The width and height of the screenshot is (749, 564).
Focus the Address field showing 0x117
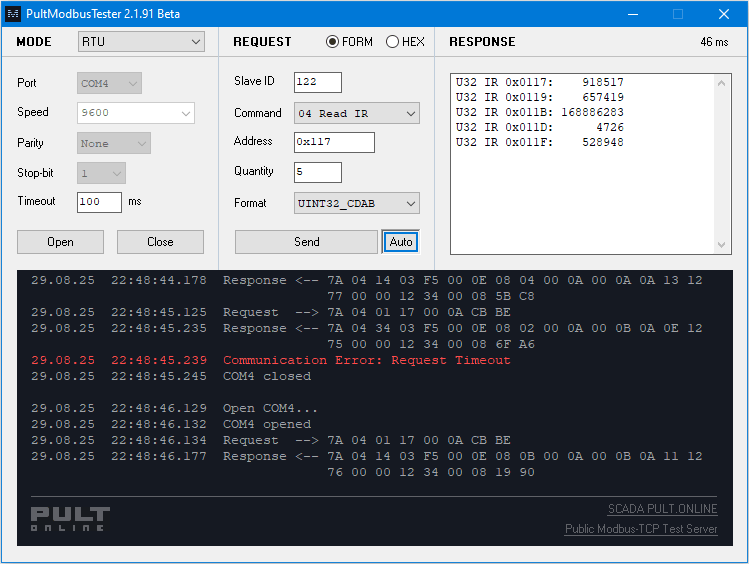click(x=334, y=142)
